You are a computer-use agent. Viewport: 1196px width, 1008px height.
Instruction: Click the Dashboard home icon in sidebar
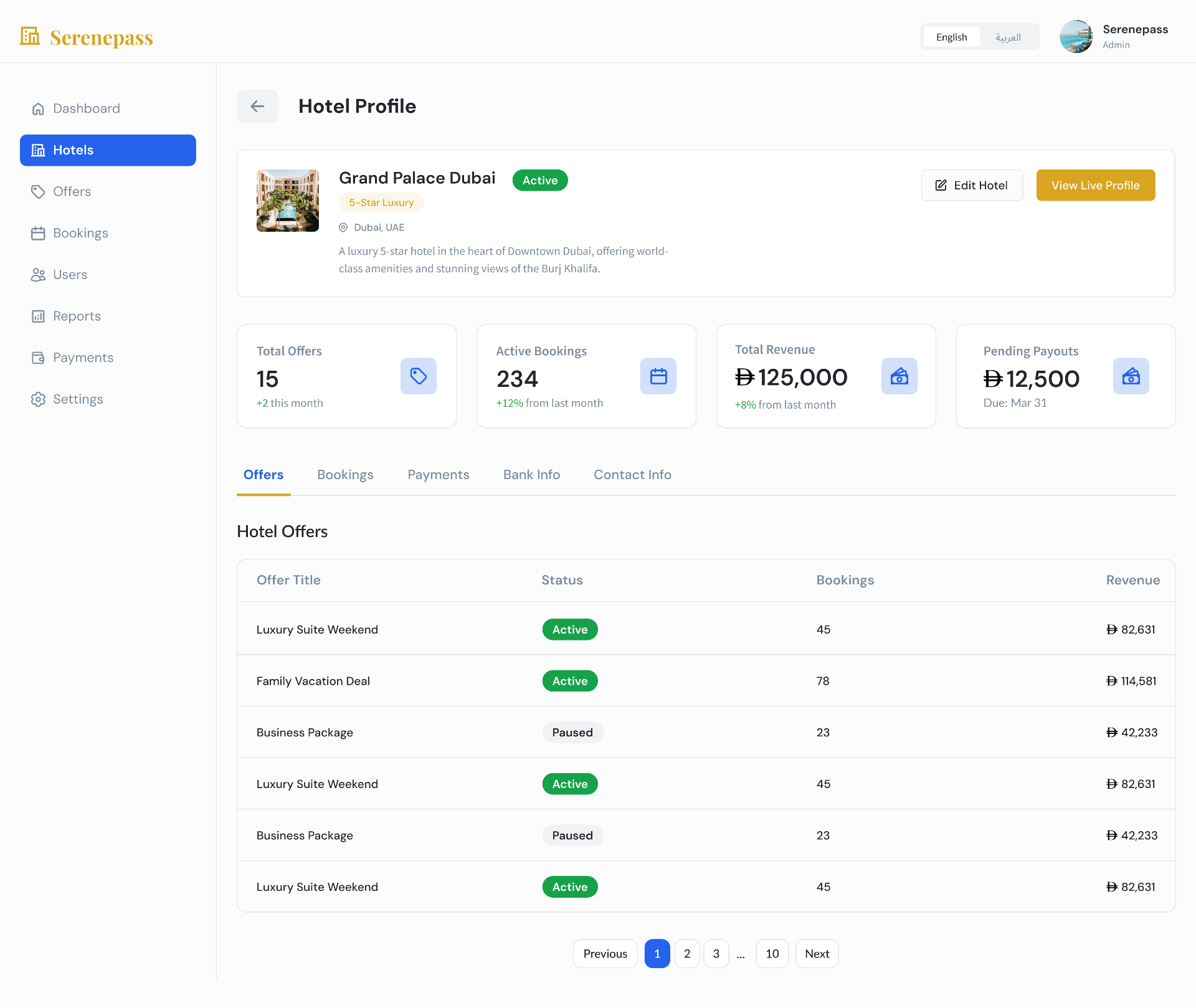click(x=38, y=109)
